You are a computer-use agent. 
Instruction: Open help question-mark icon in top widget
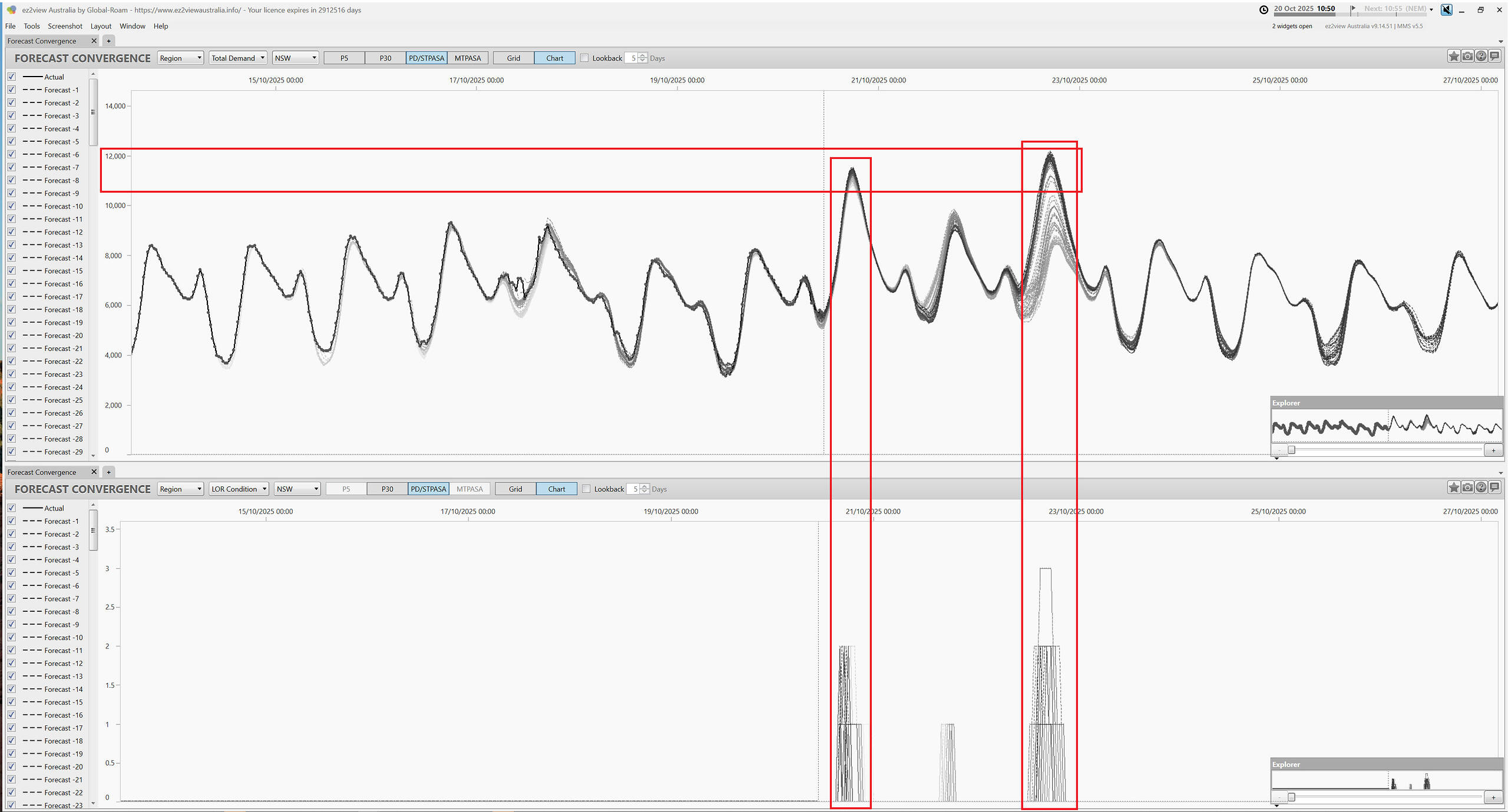[1481, 57]
